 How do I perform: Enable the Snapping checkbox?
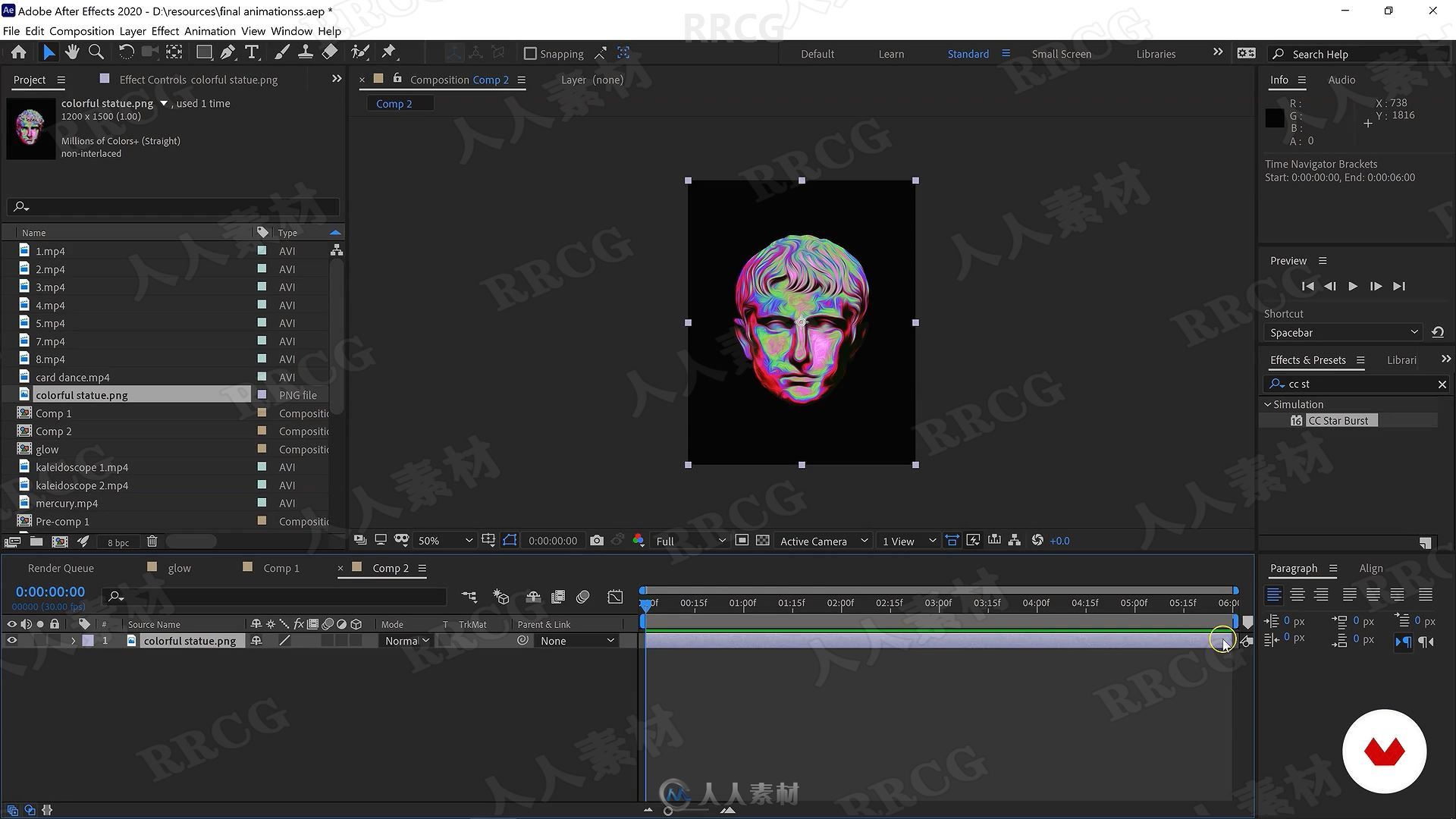click(x=530, y=54)
